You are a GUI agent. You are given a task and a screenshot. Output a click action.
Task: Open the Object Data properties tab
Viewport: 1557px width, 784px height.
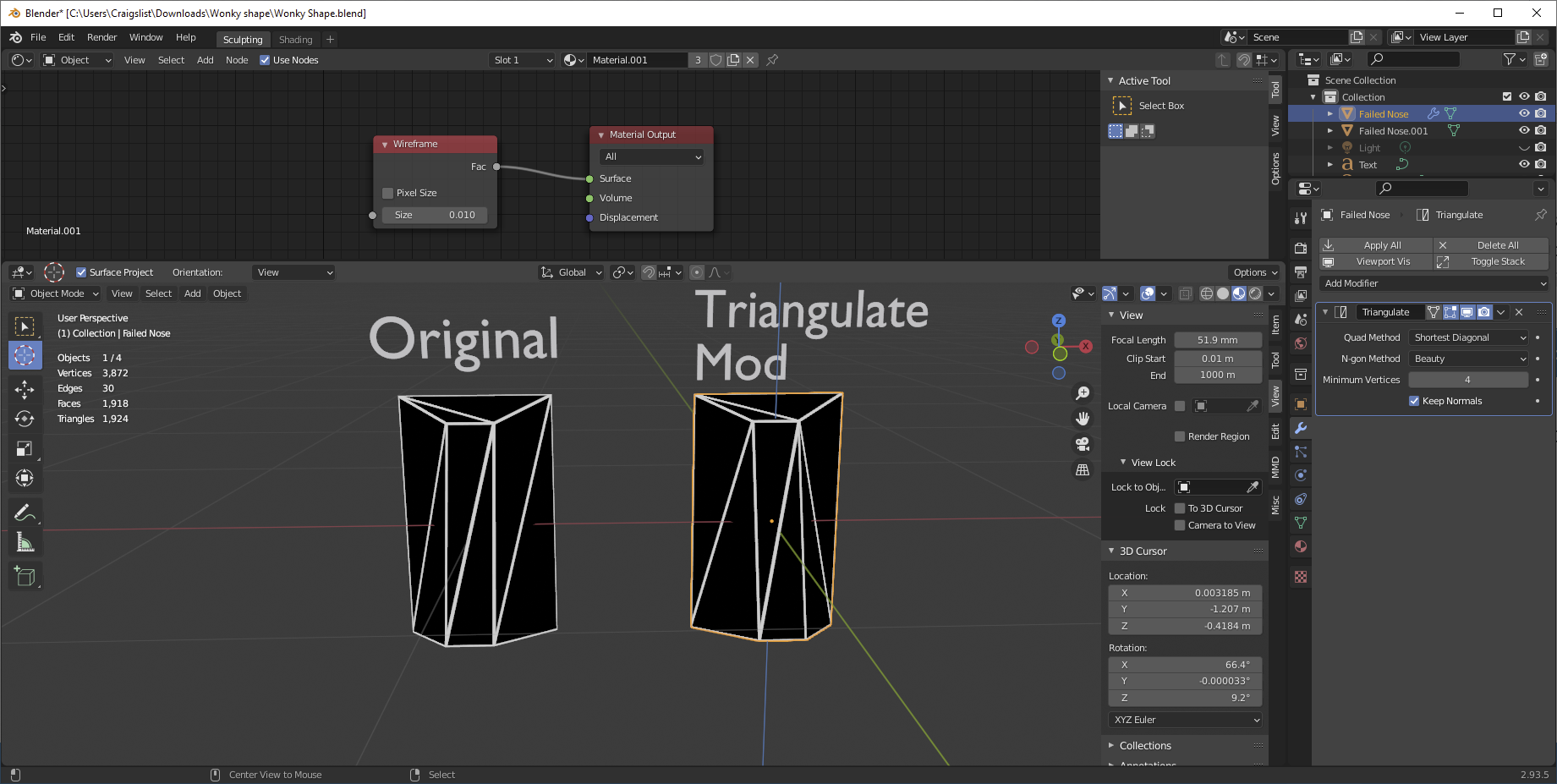(x=1301, y=523)
